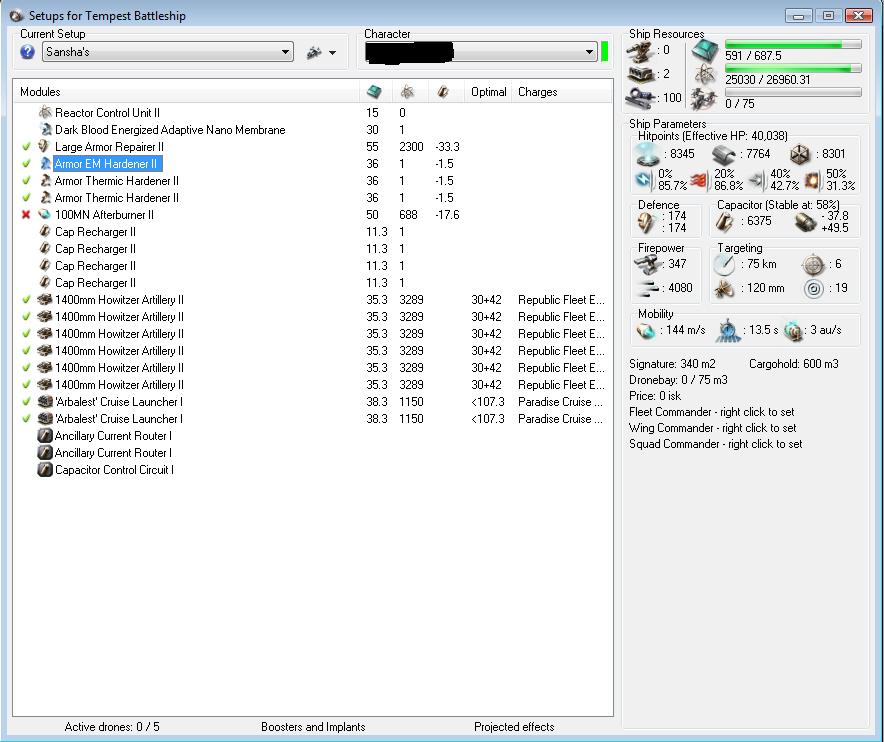The height and width of the screenshot is (742, 884).
Task: Toggle the first 'Arbalest' Cruise Launcher I checkmark
Action: click(26, 402)
